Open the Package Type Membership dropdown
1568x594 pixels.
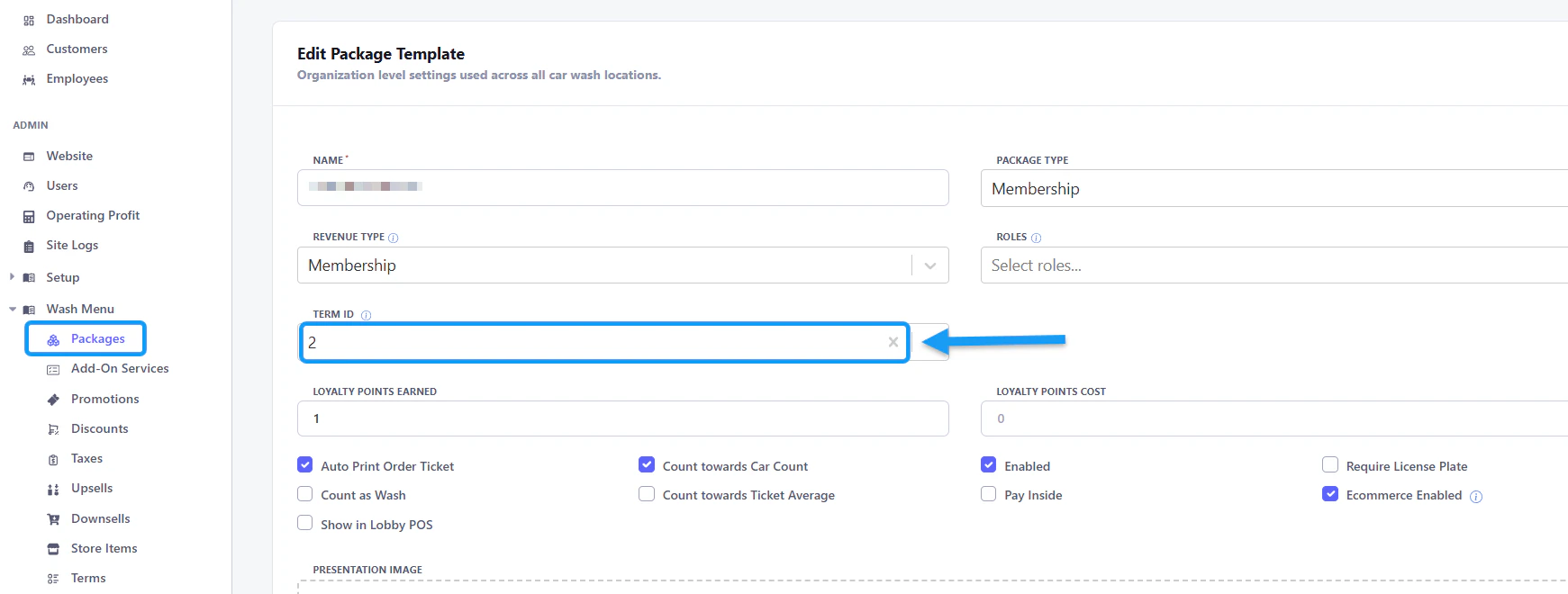coord(1273,188)
